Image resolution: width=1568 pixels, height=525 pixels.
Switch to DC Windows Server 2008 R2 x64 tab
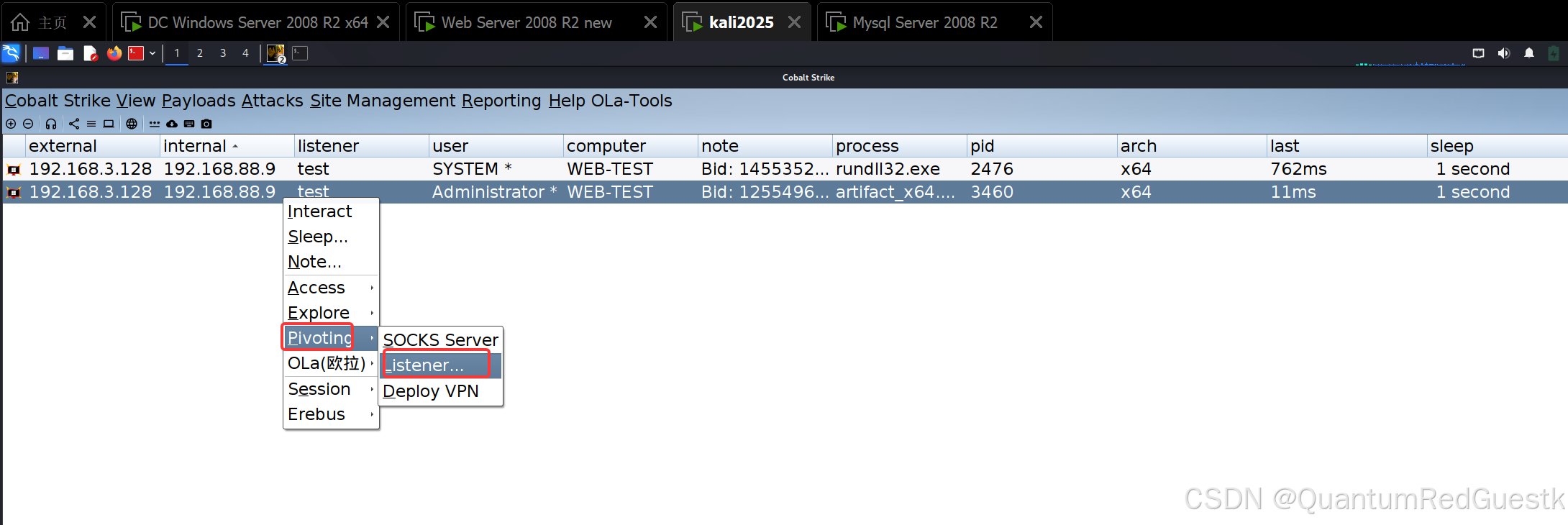click(x=255, y=22)
